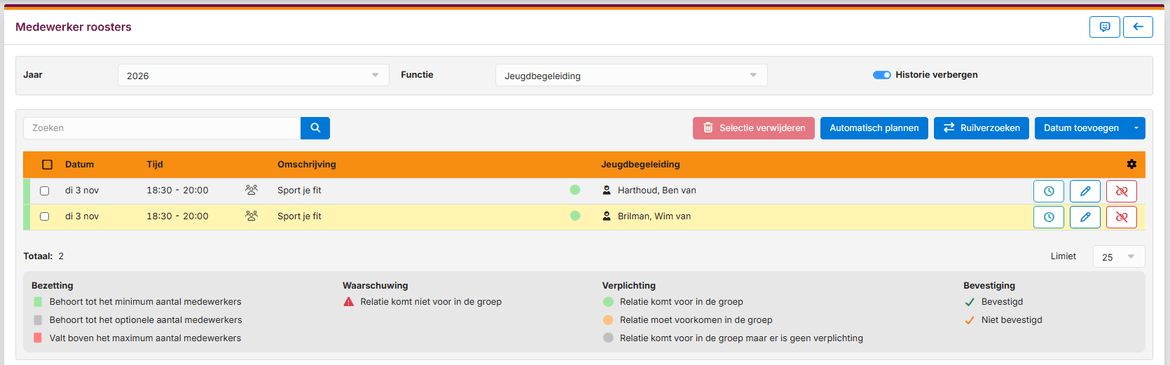Click green status dot in Harthoud row
Screen dimensions: 1170x365
(x=575, y=190)
